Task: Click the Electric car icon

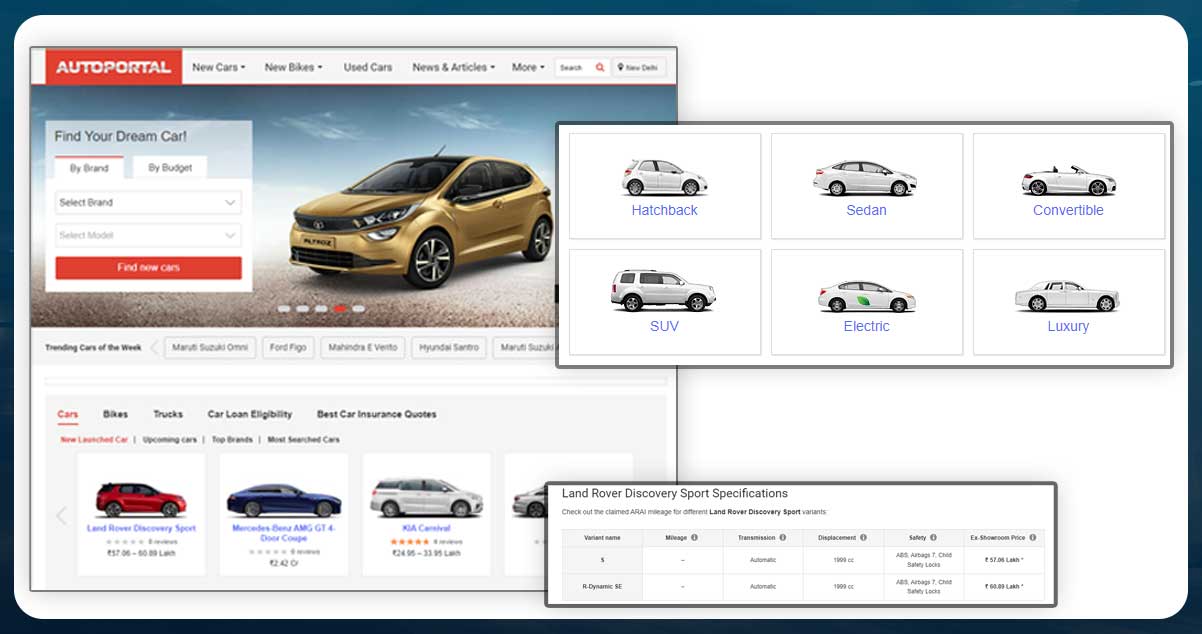Action: point(866,296)
